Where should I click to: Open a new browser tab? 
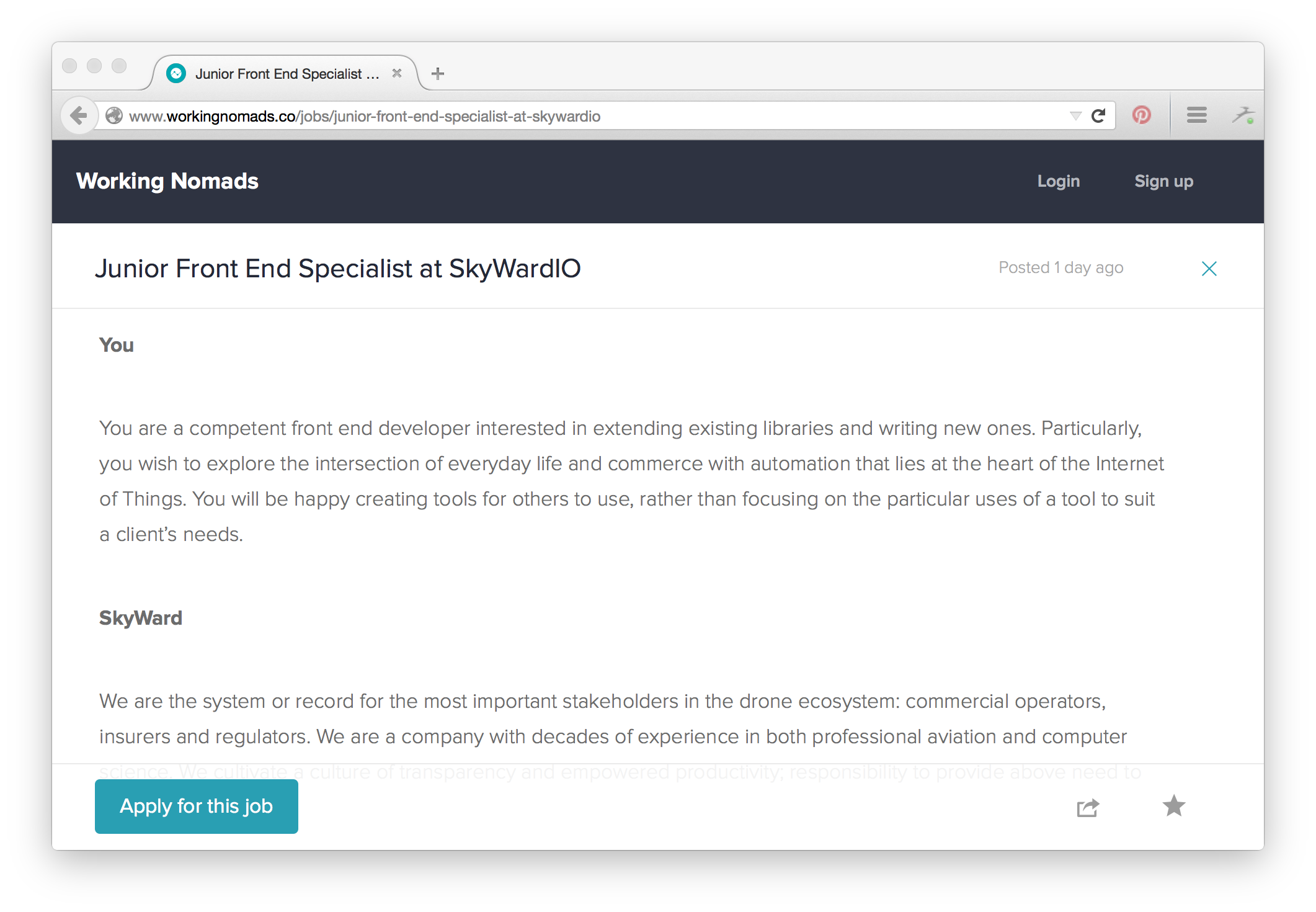pos(438,74)
